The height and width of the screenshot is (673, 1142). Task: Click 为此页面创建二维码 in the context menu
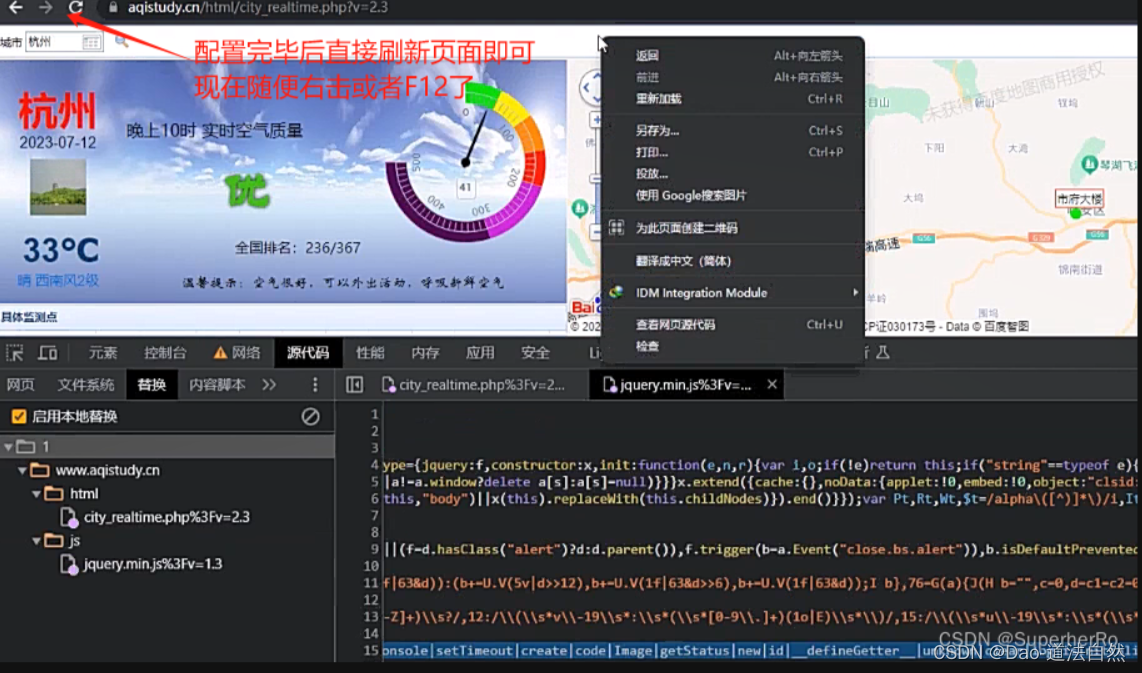tap(692, 228)
